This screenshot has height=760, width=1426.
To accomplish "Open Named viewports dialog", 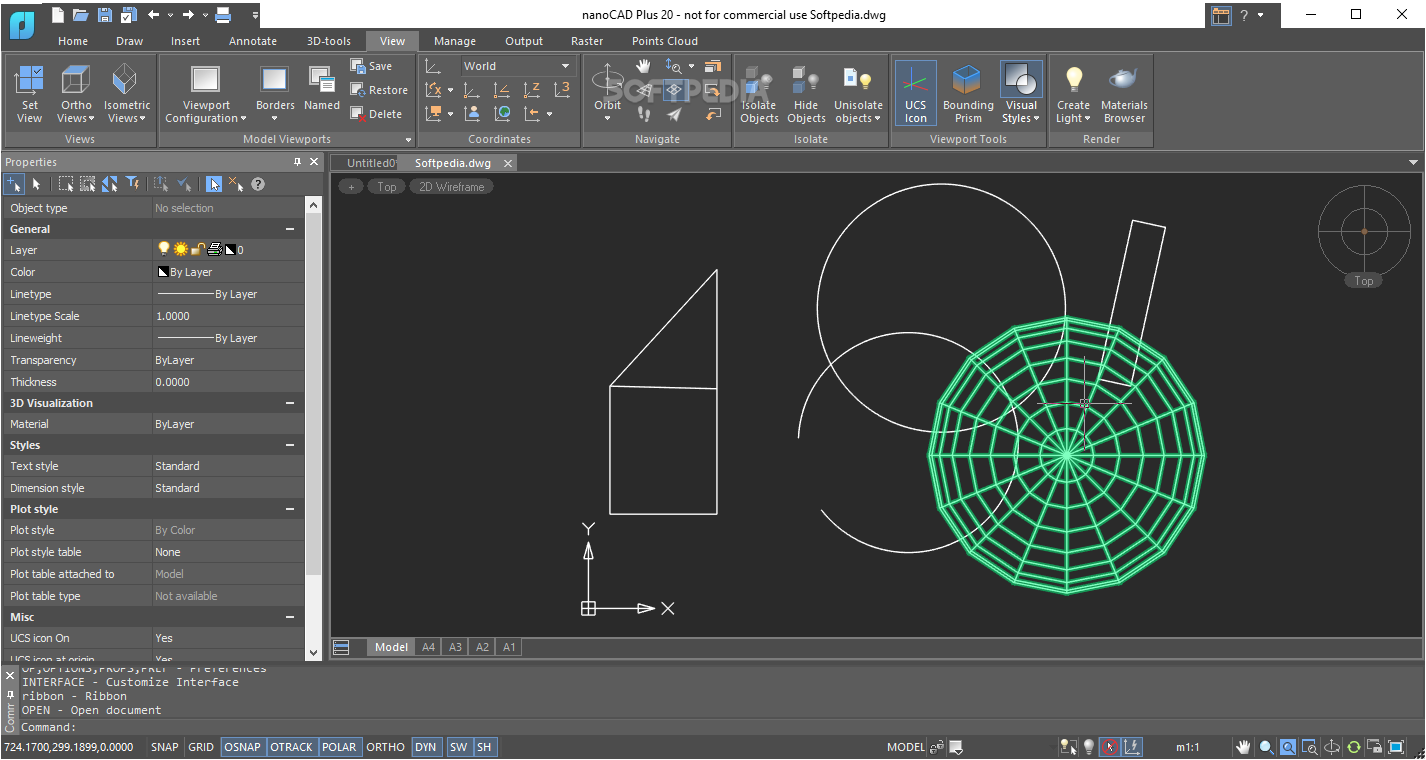I will (x=322, y=90).
